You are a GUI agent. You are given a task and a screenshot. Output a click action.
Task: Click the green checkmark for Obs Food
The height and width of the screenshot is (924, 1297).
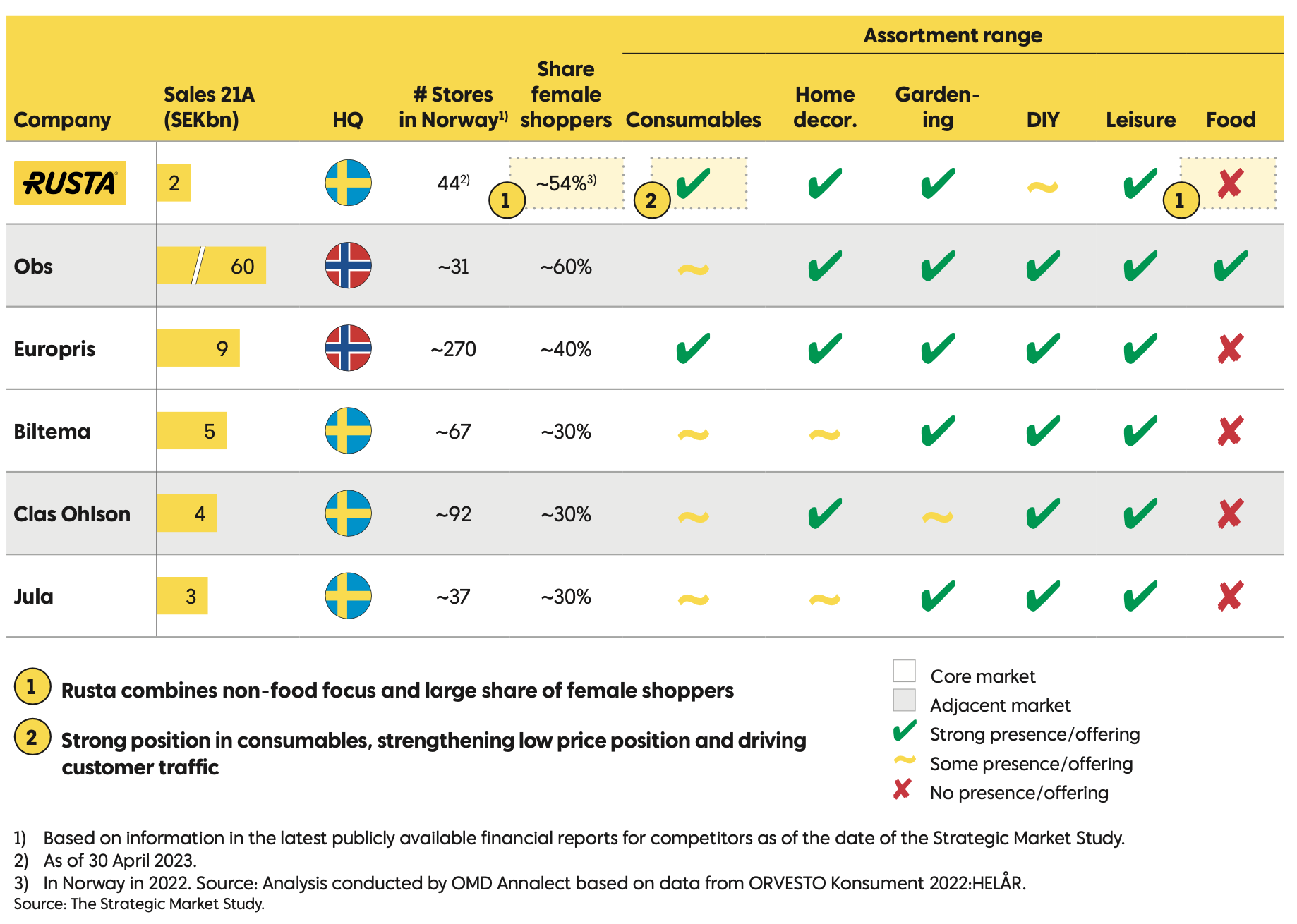tap(1230, 266)
